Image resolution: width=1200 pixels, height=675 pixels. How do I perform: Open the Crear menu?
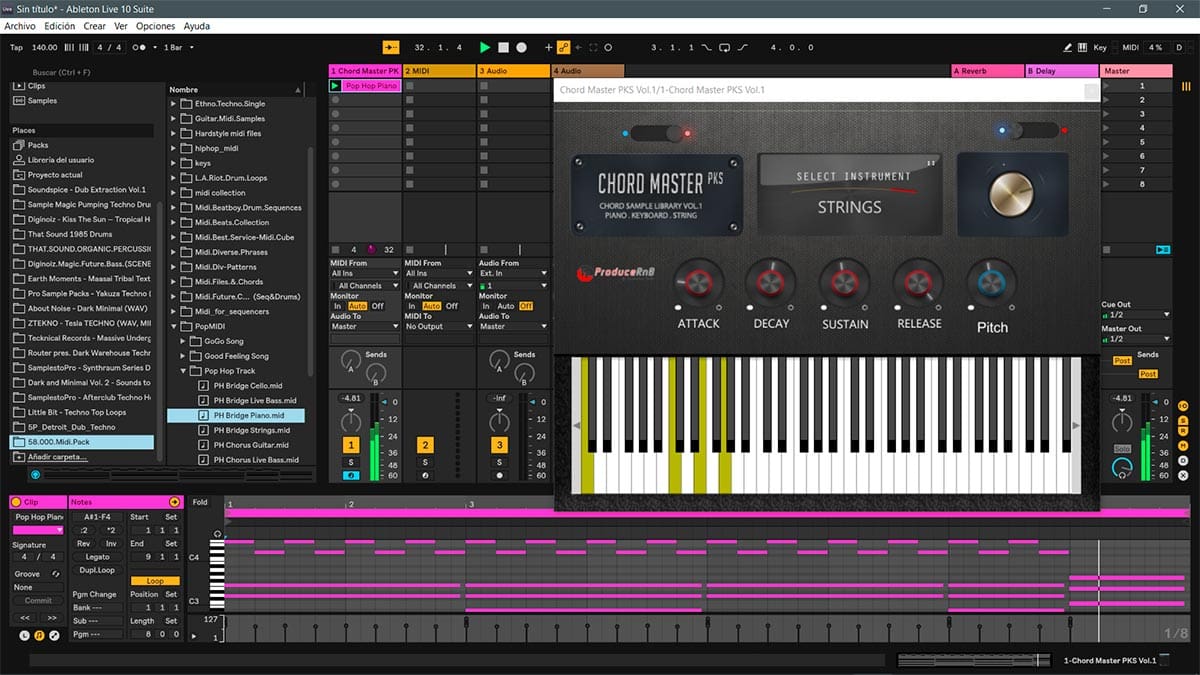(95, 26)
